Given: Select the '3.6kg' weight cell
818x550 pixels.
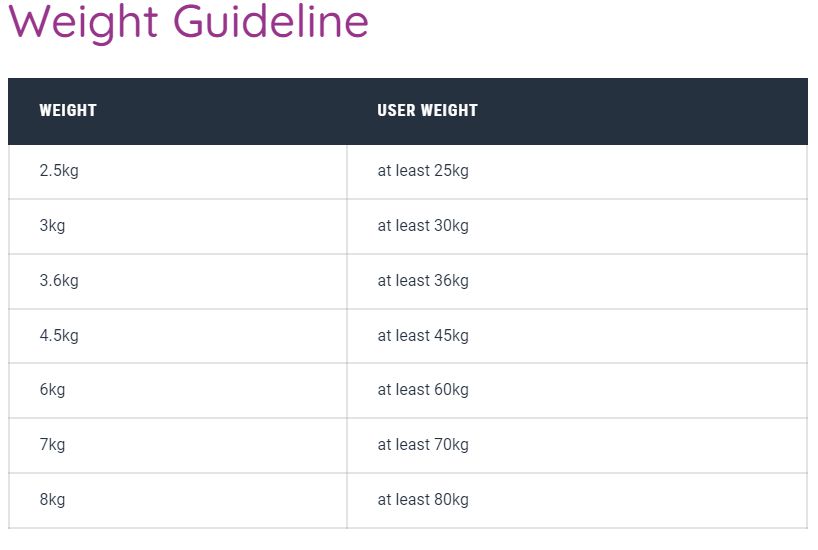Looking at the screenshot, I should pos(59,281).
